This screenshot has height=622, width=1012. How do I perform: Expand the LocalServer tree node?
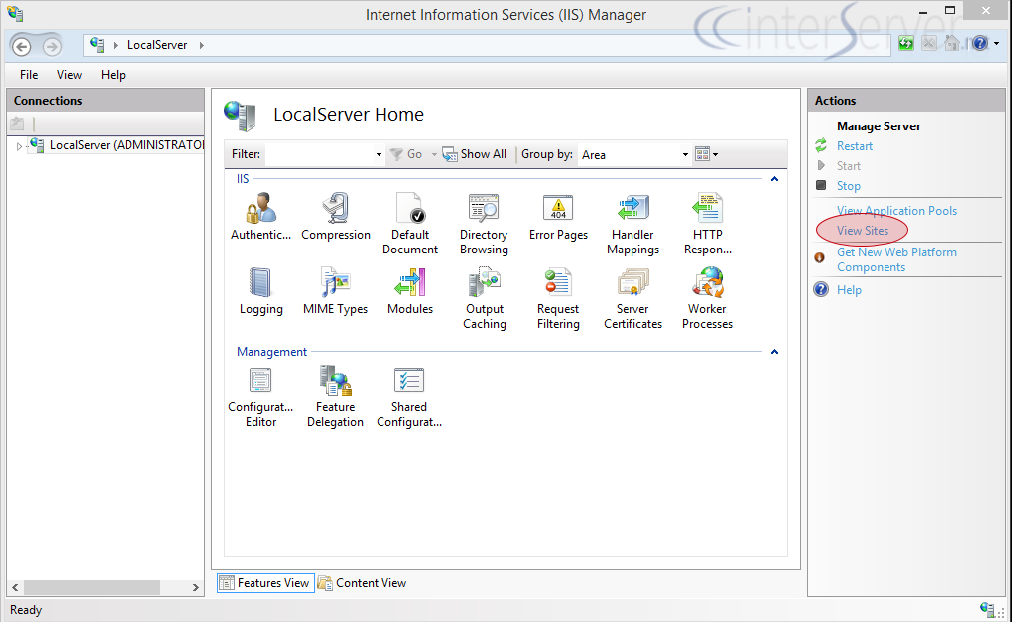pyautogui.click(x=19, y=146)
